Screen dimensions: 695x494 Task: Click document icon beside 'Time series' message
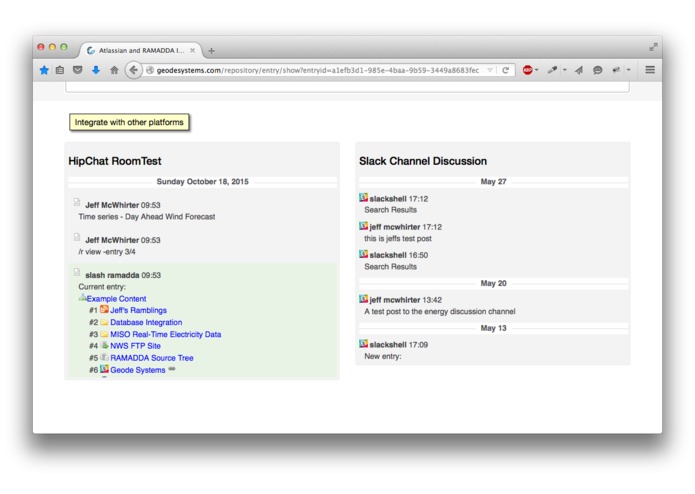[77, 202]
